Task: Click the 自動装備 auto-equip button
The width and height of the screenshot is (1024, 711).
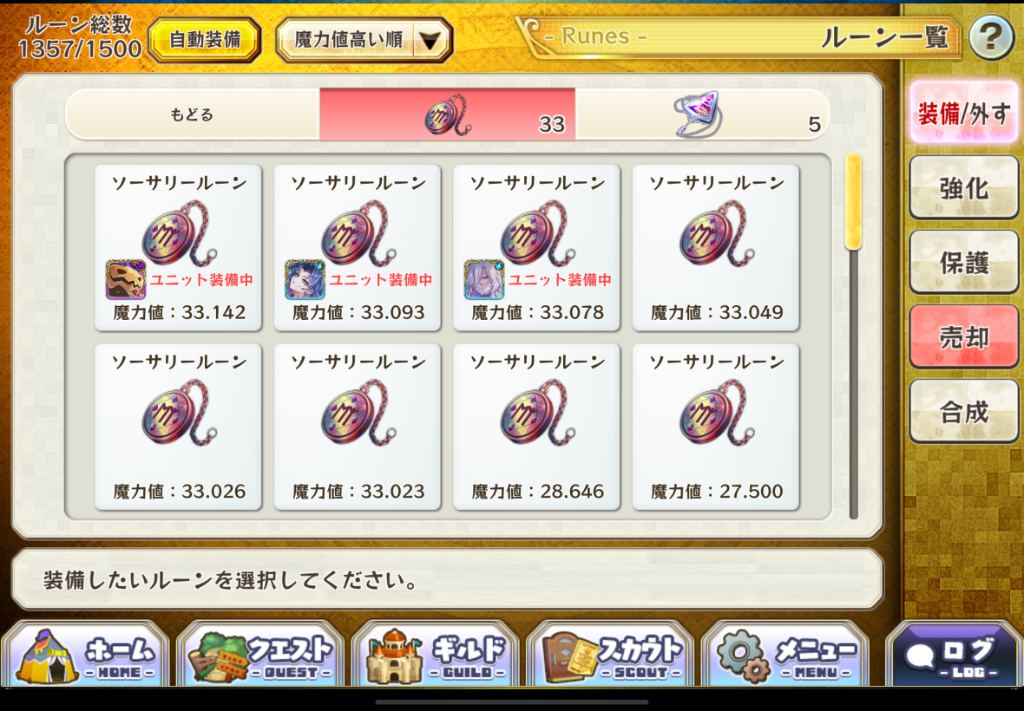Action: [x=205, y=40]
